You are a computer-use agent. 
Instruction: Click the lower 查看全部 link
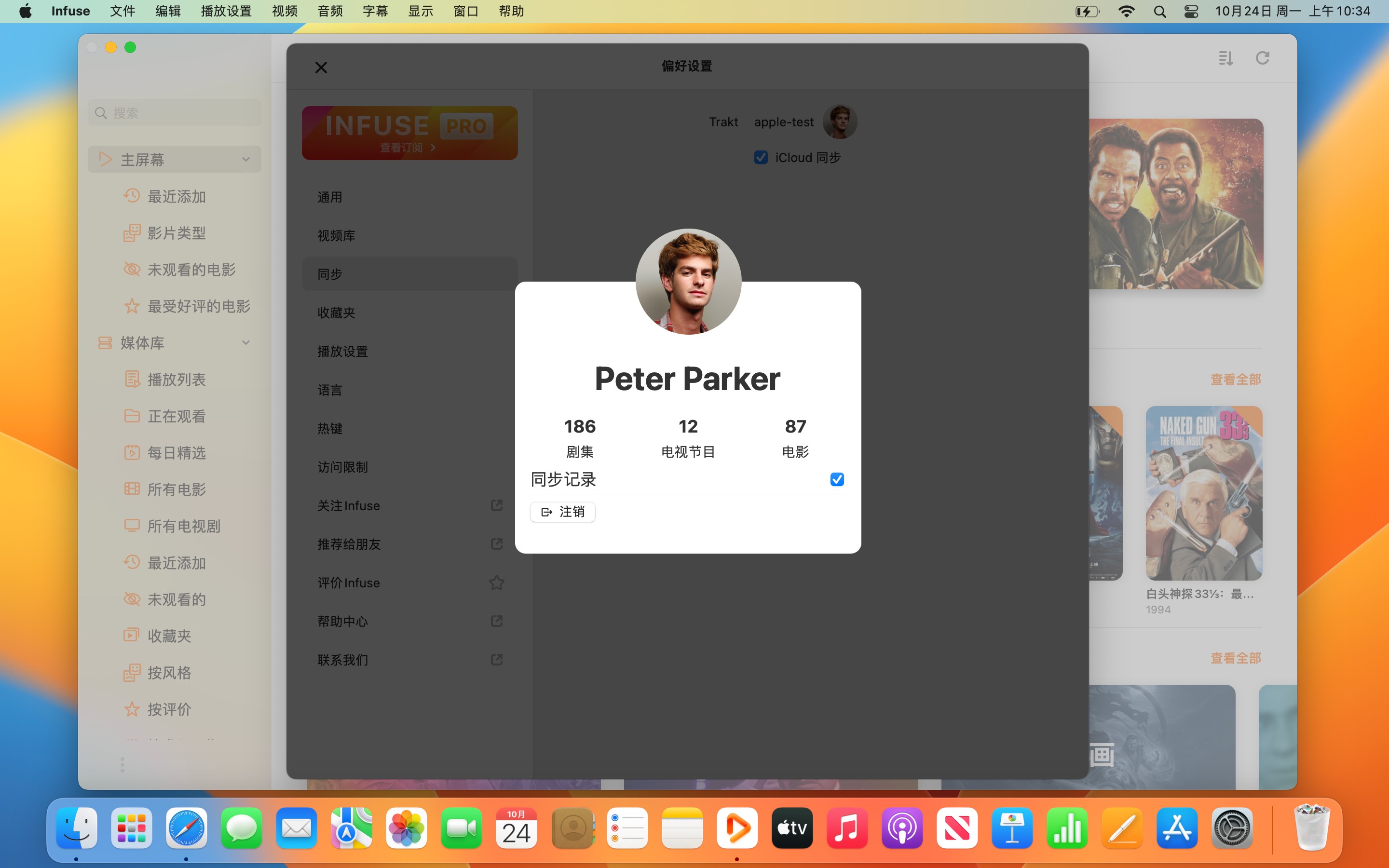click(1235, 658)
